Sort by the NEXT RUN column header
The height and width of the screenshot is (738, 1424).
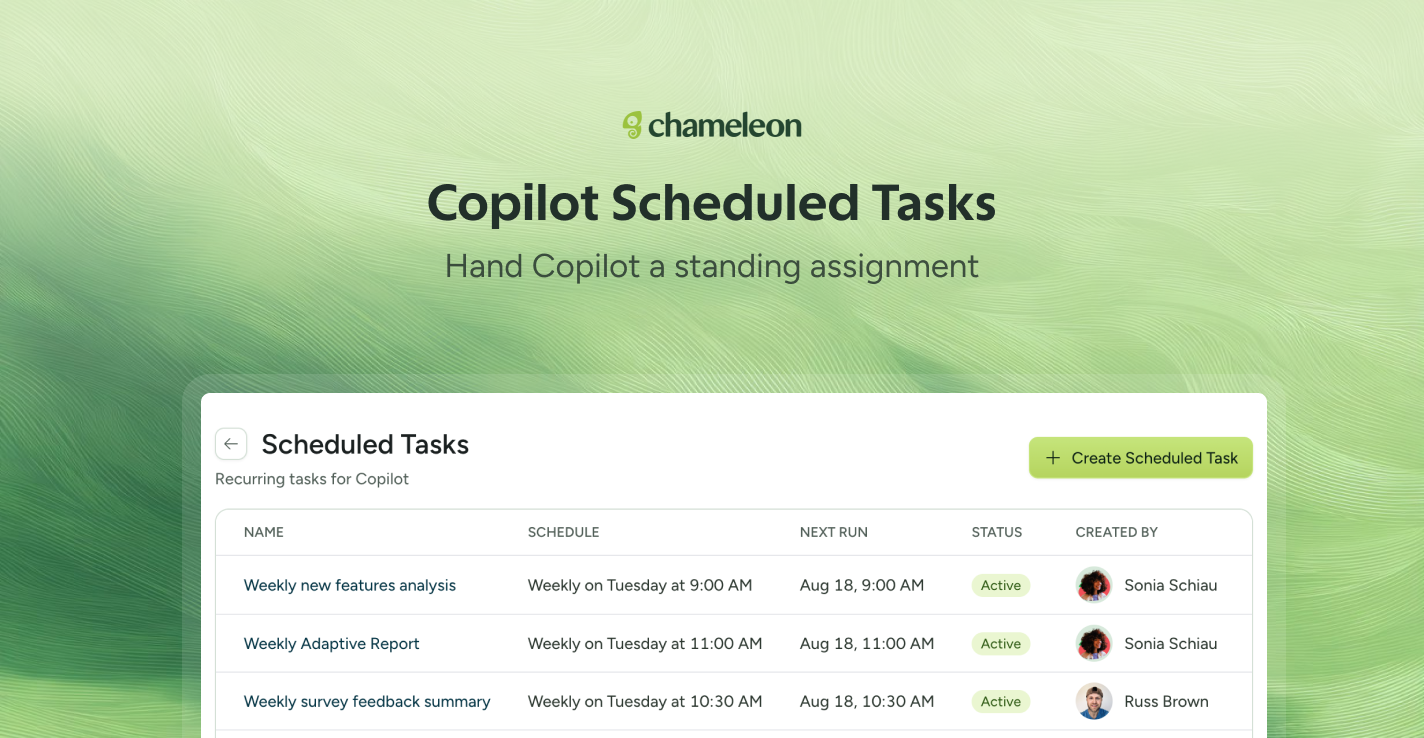[x=834, y=532]
